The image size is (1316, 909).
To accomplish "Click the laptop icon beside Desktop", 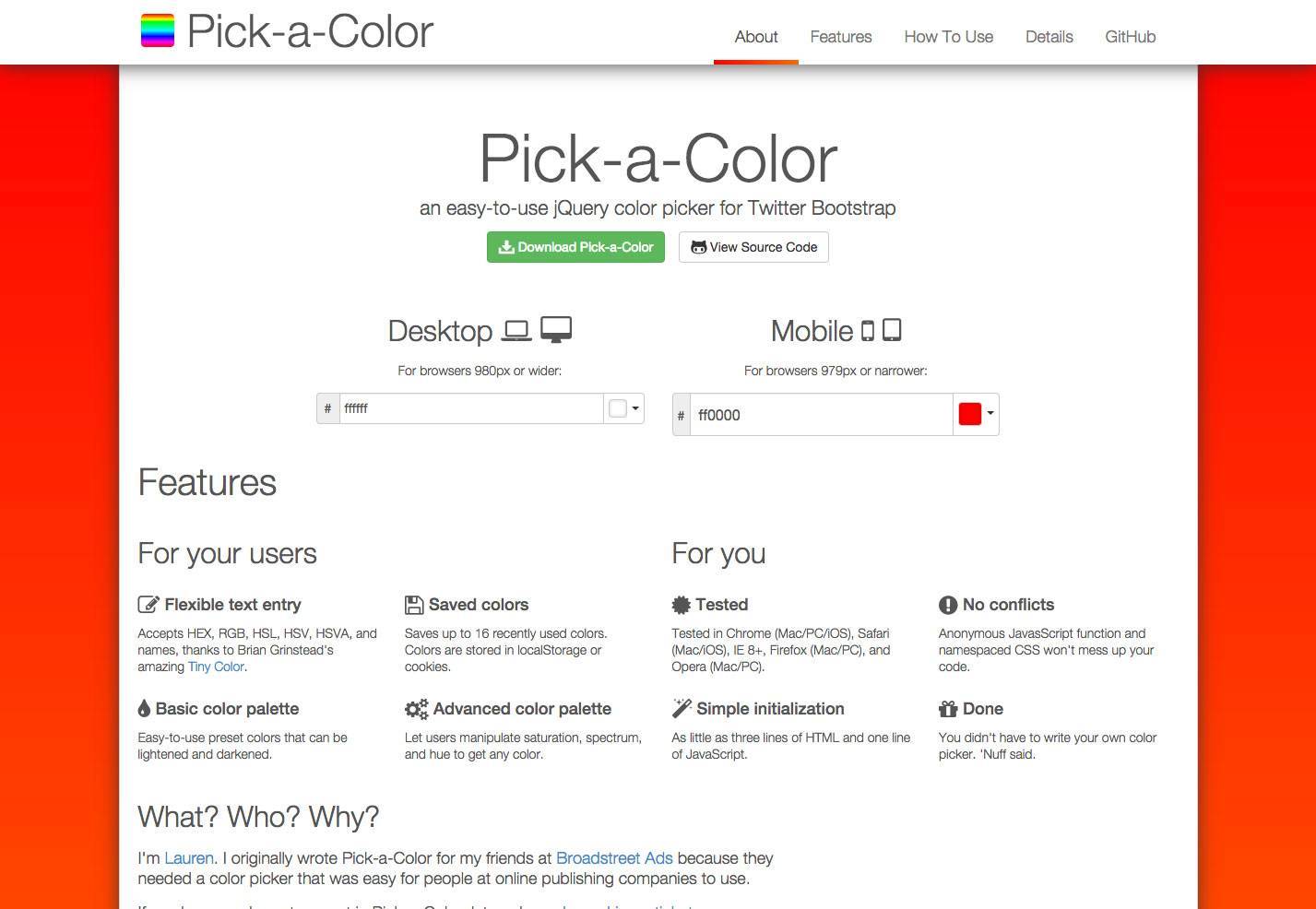I will click(x=516, y=331).
